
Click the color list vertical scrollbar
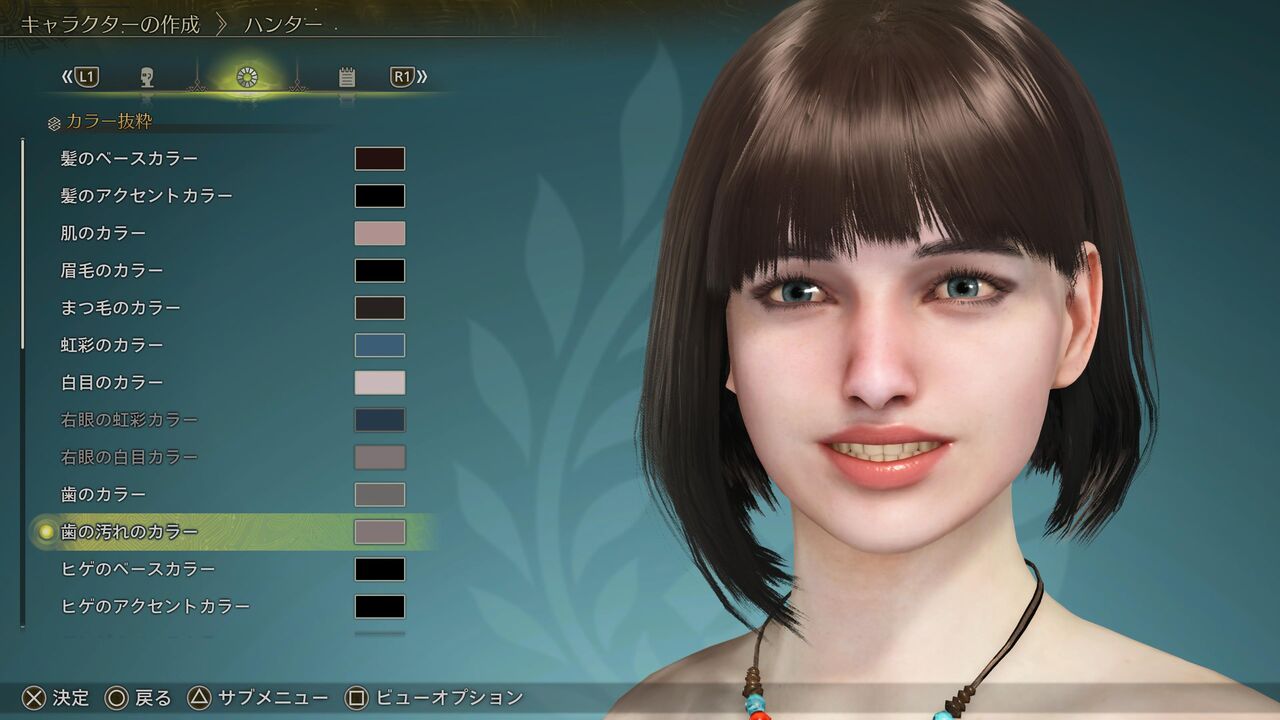[x=22, y=383]
